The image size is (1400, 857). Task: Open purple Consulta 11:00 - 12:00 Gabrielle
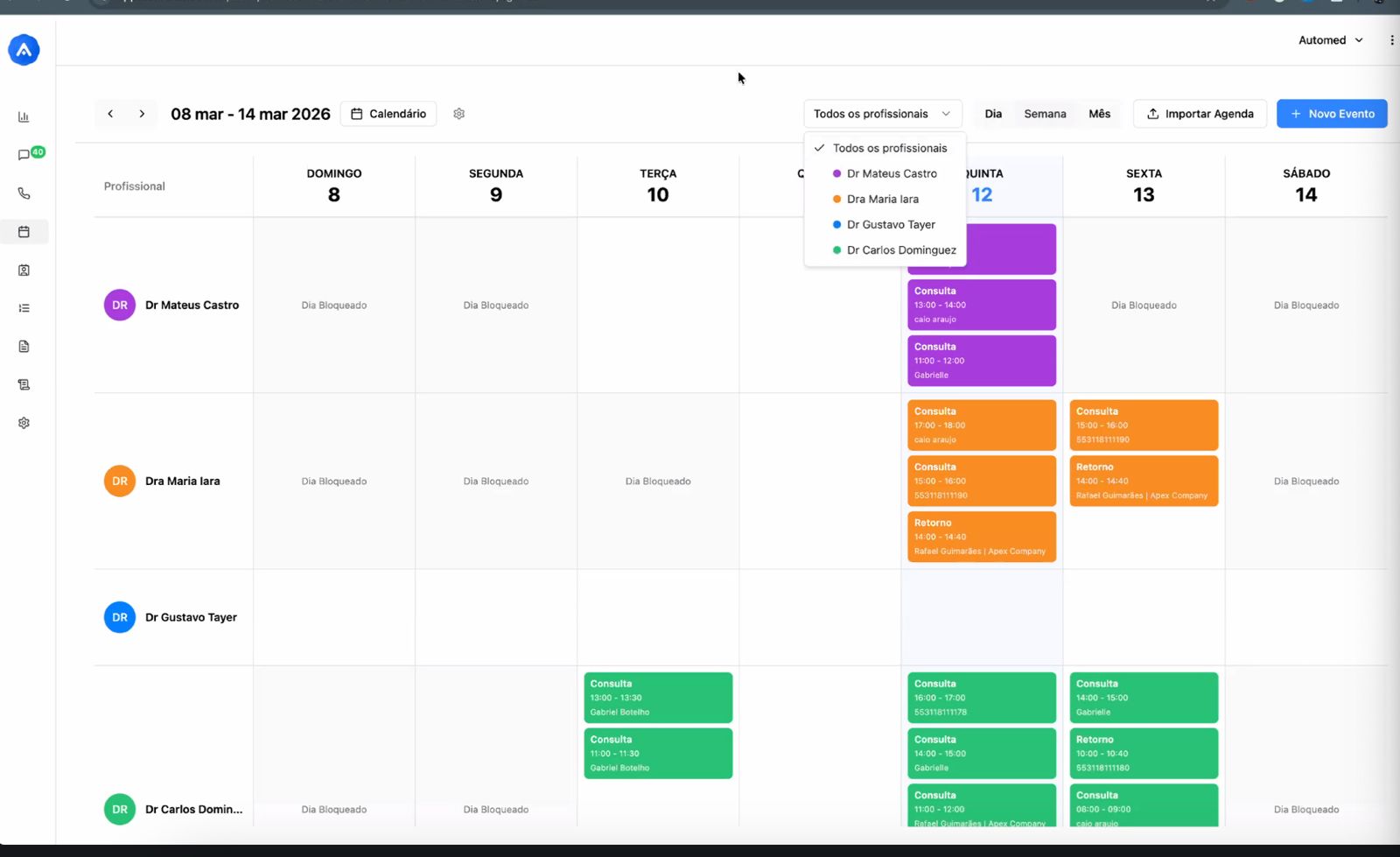pos(982,361)
